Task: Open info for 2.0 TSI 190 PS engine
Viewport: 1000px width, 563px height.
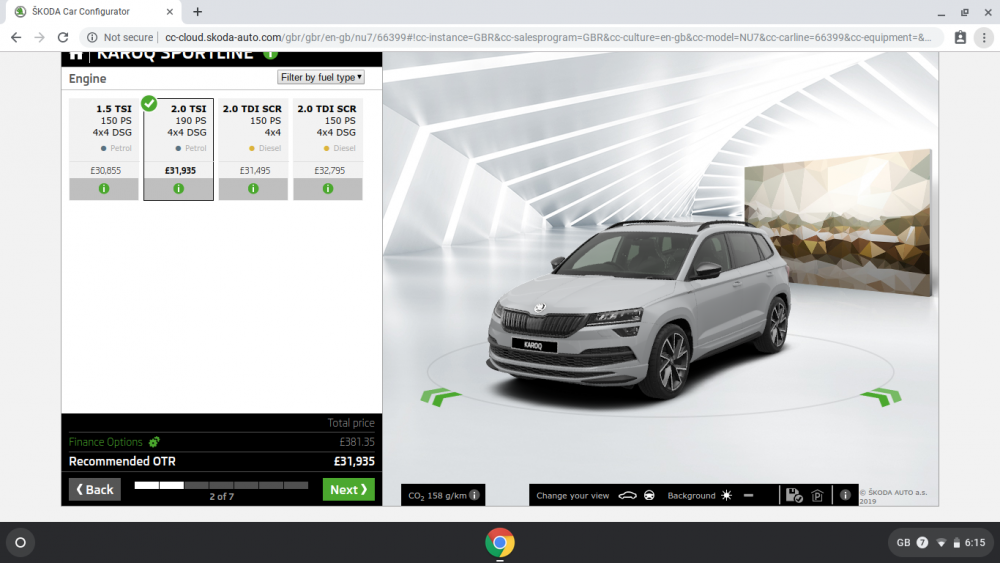Action: [179, 189]
